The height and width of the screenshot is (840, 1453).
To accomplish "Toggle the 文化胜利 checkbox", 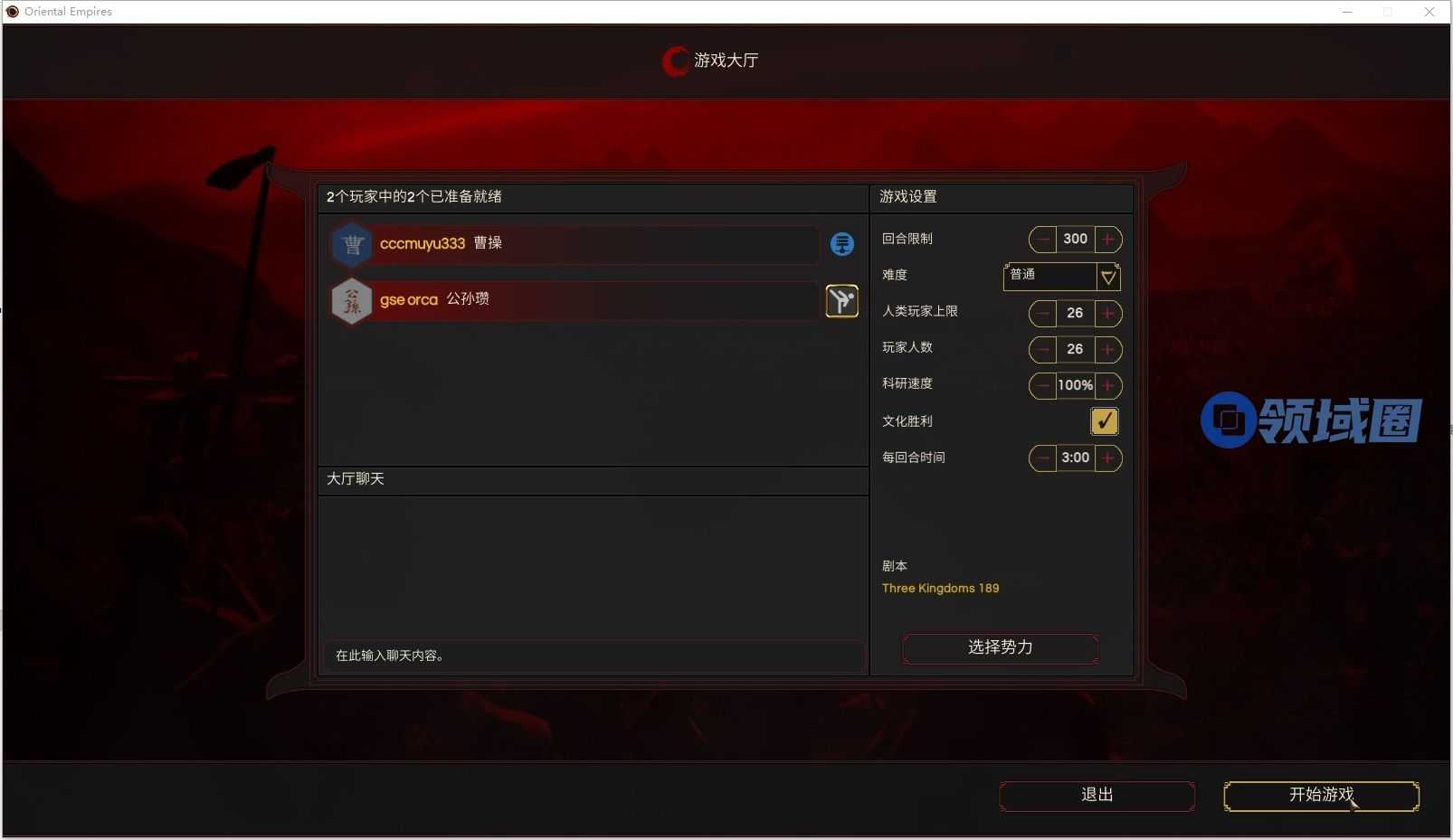I will [1105, 421].
